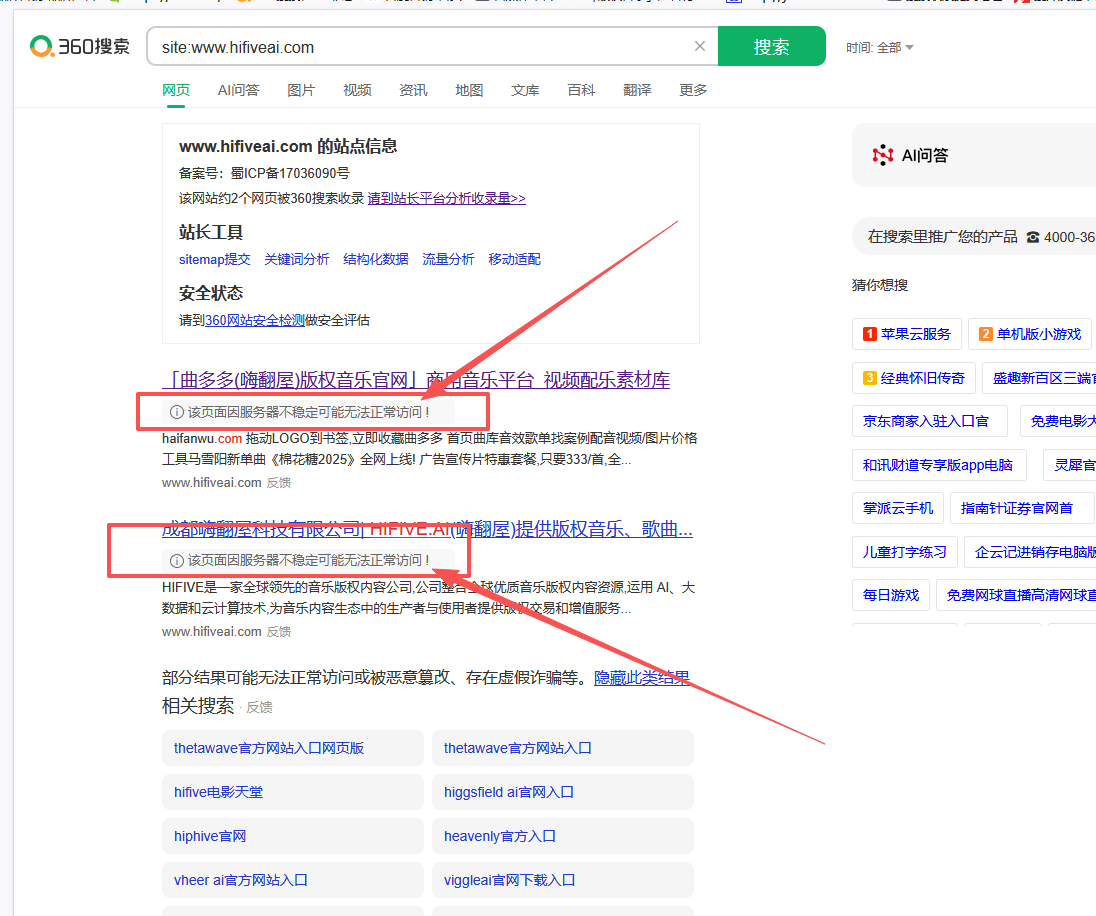Click the green 搜索 button

[772, 46]
